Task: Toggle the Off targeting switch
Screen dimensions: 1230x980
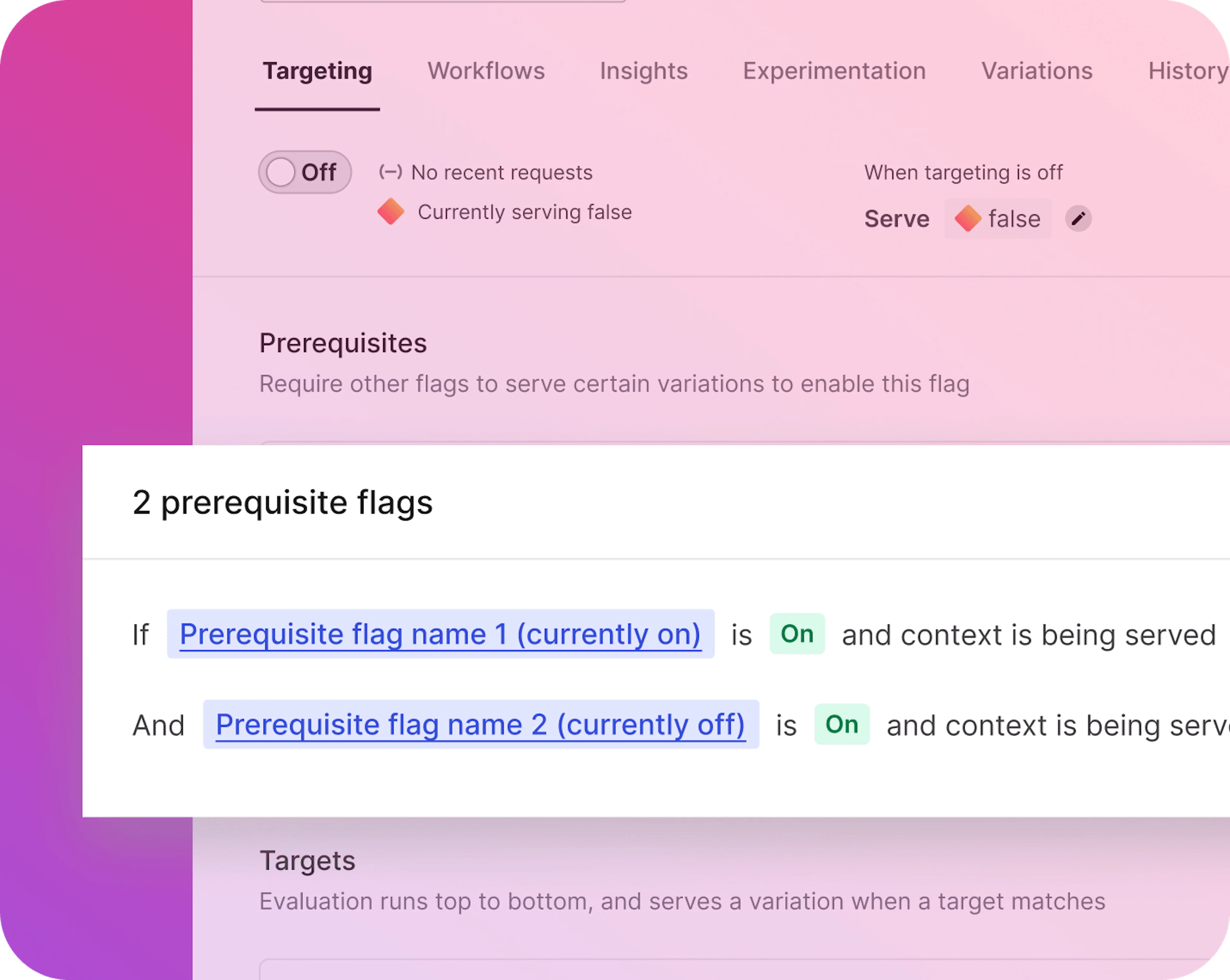Action: coord(305,172)
